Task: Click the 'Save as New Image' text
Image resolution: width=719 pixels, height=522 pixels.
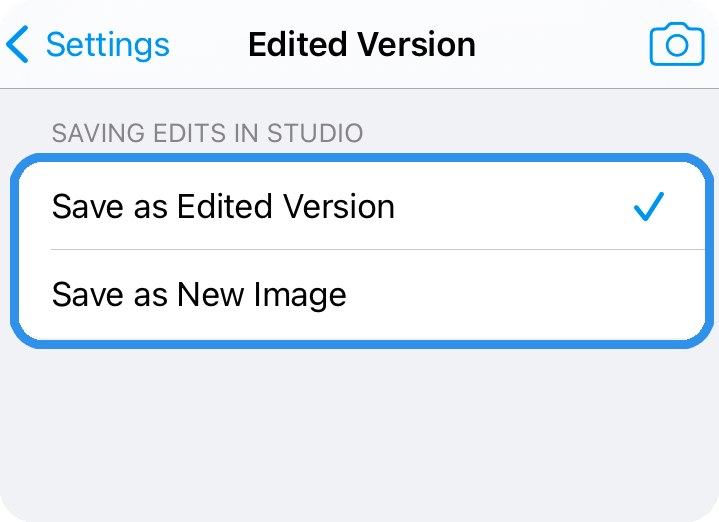Action: (x=199, y=295)
